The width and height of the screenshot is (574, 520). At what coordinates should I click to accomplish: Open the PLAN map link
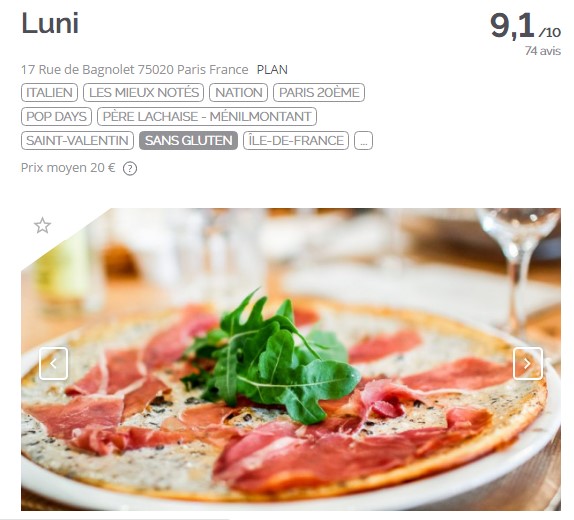272,70
